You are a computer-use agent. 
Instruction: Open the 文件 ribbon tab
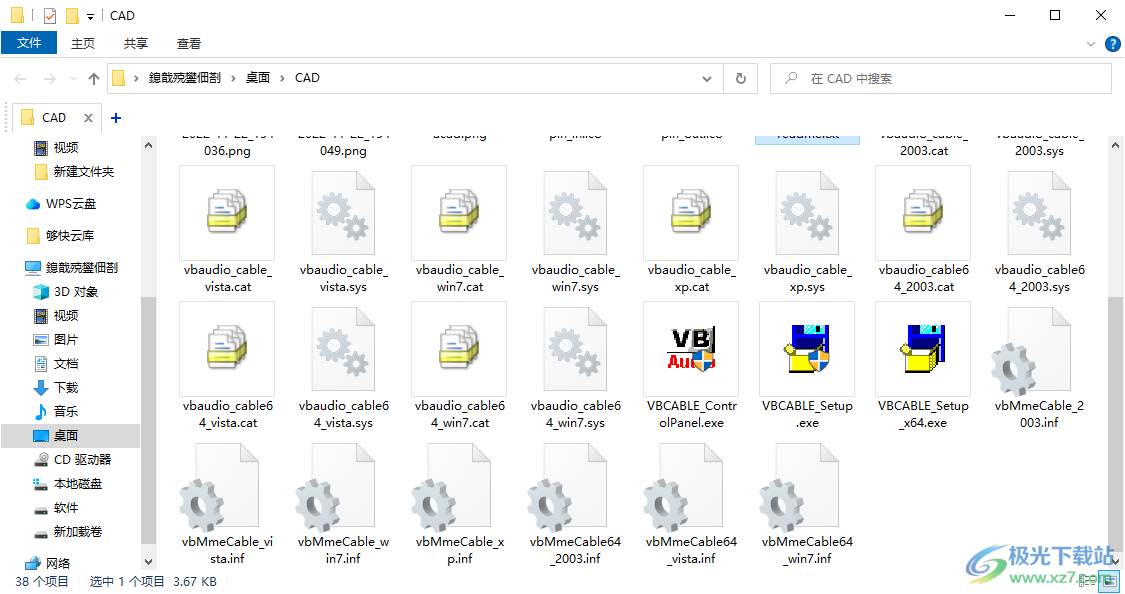pos(29,43)
